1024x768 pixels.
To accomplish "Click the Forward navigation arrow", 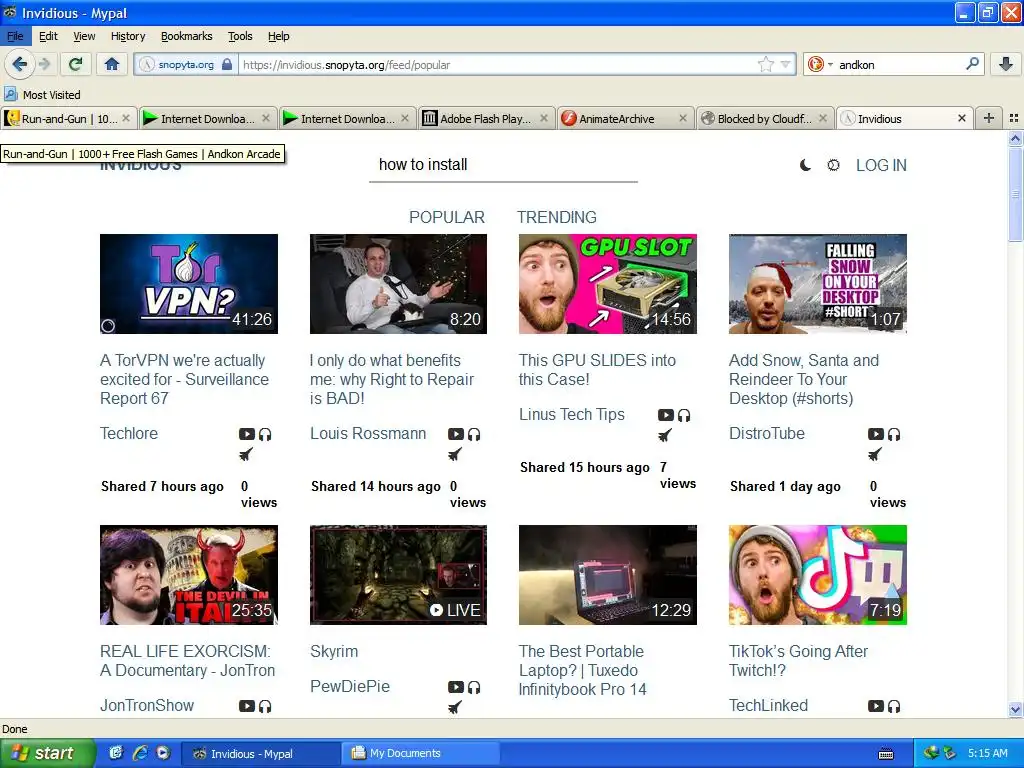I will point(44,64).
